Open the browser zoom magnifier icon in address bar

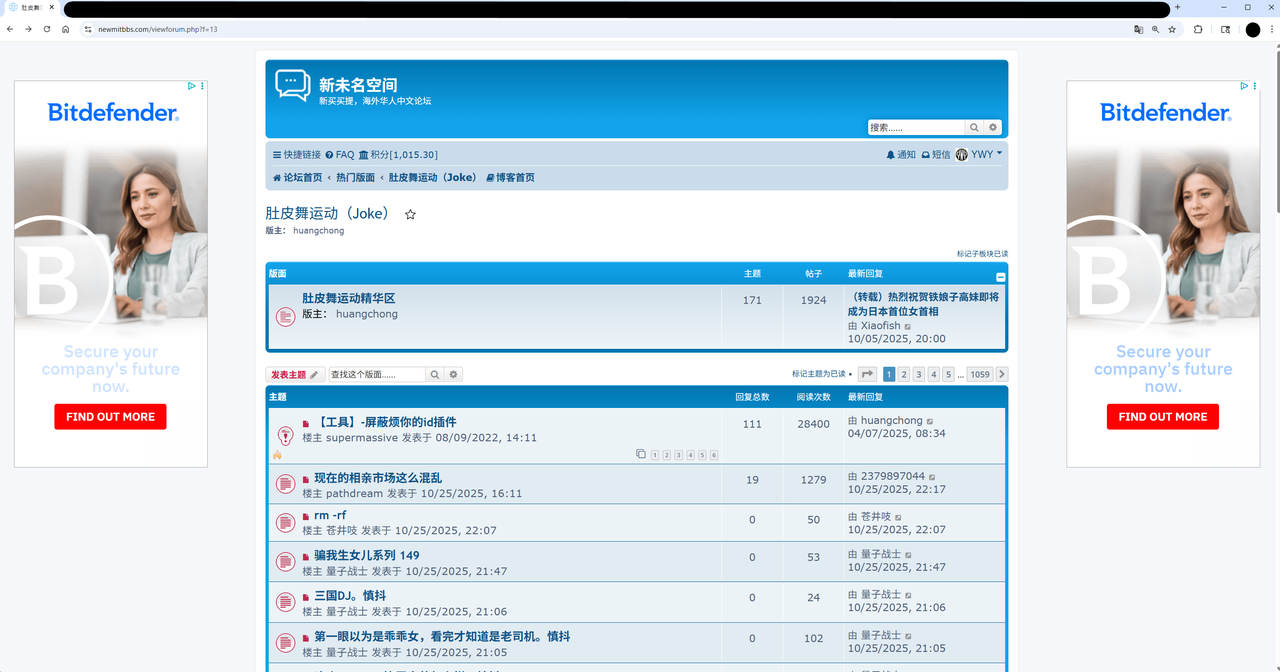pyautogui.click(x=1155, y=29)
